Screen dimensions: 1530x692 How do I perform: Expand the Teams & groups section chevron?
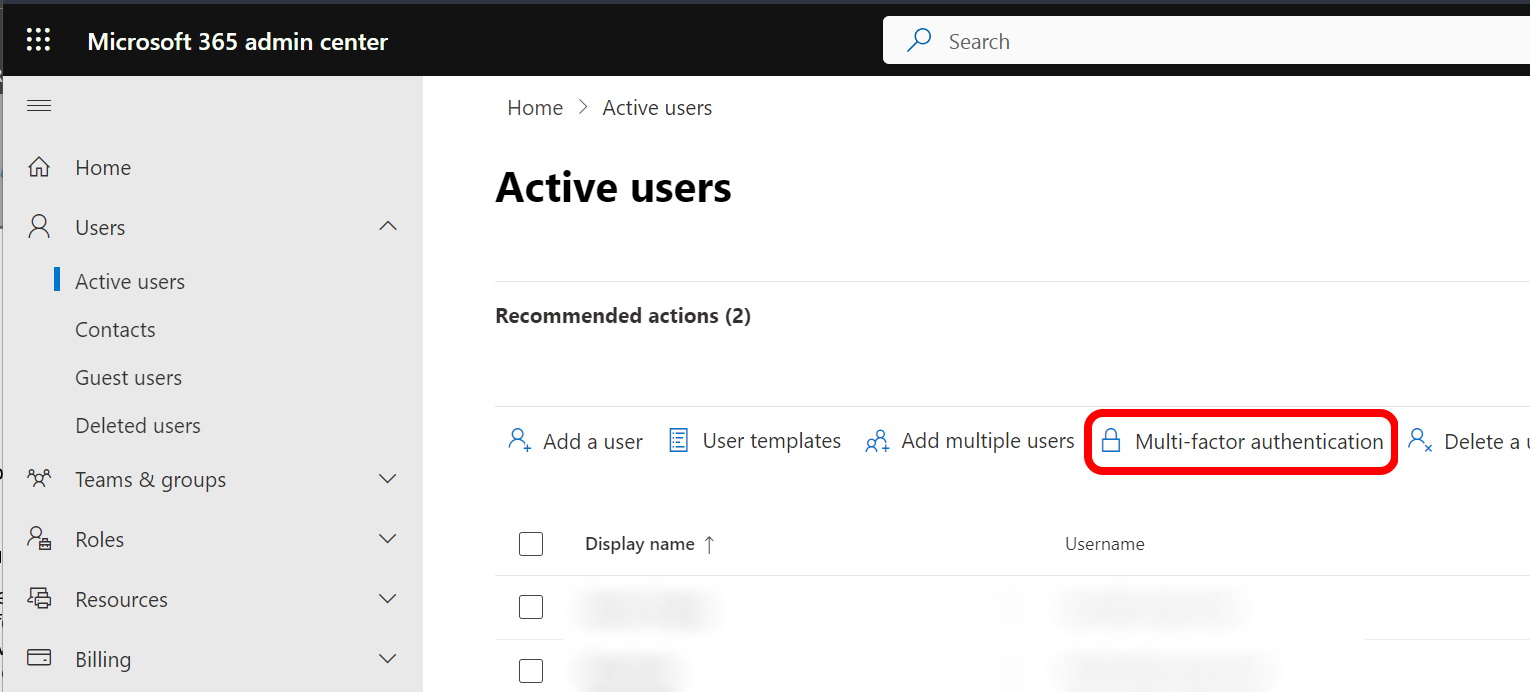tap(388, 479)
